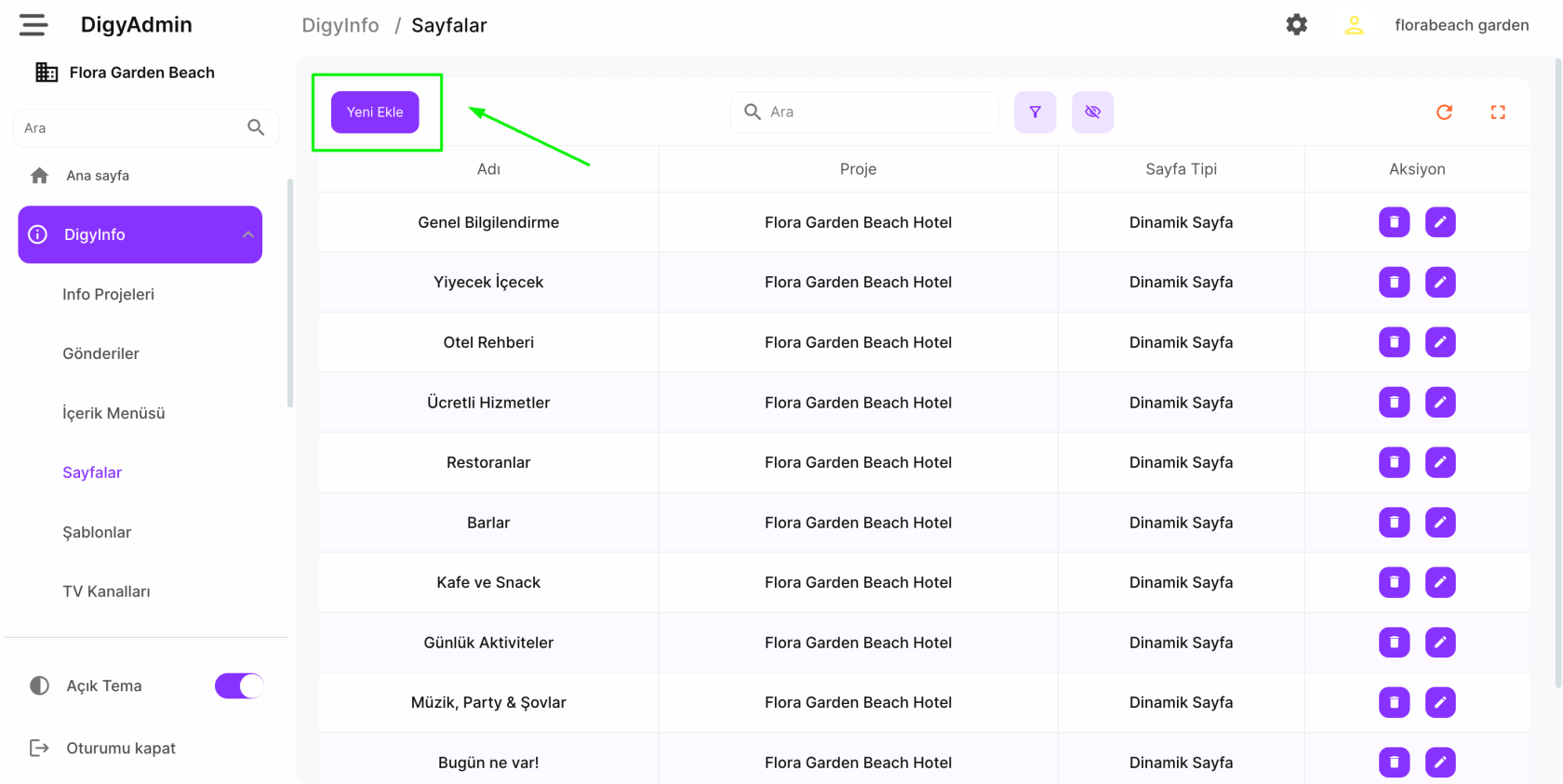Delete the Restoranlar row
This screenshot has height=784, width=1563.
(1394, 462)
